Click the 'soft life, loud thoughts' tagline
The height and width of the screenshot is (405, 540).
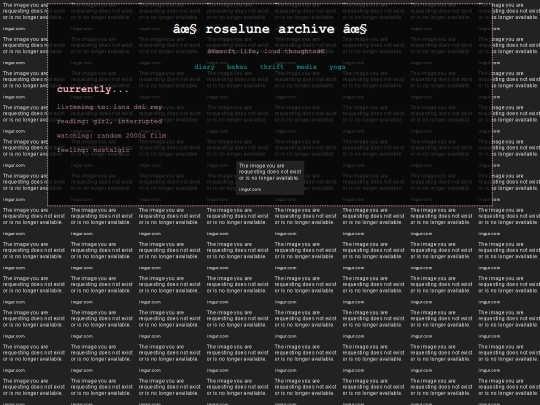click(x=266, y=51)
